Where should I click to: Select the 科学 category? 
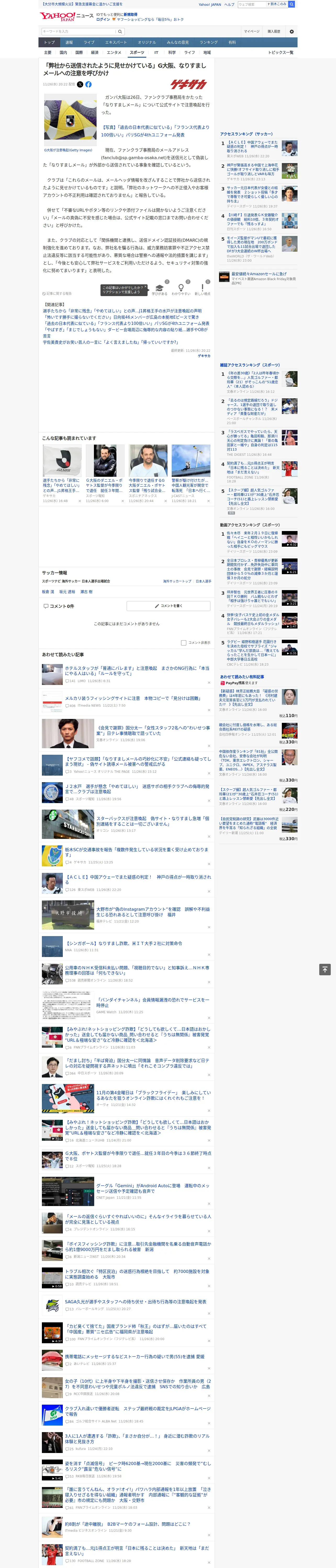[172, 52]
